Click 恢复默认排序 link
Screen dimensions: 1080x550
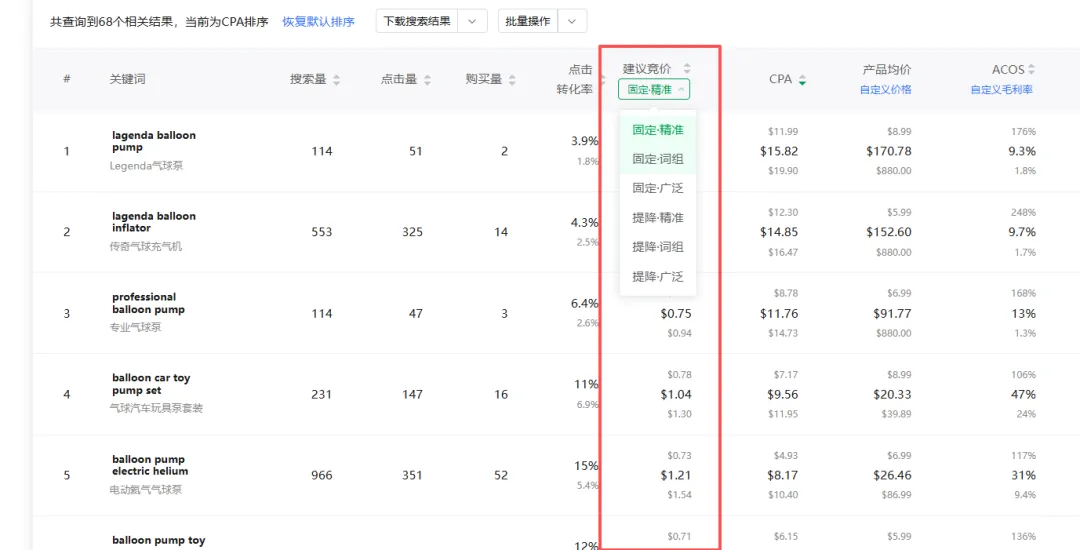[318, 22]
